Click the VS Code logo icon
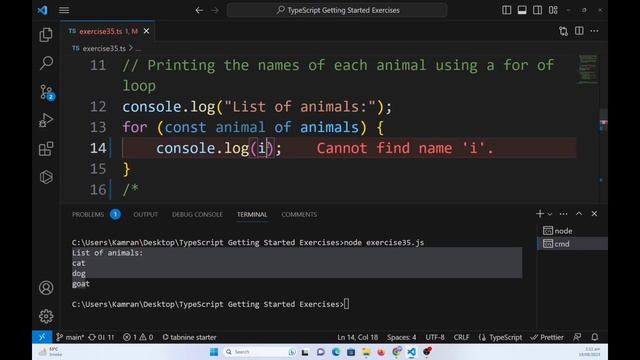Screen dimensions: 640x360 pos(42,10)
